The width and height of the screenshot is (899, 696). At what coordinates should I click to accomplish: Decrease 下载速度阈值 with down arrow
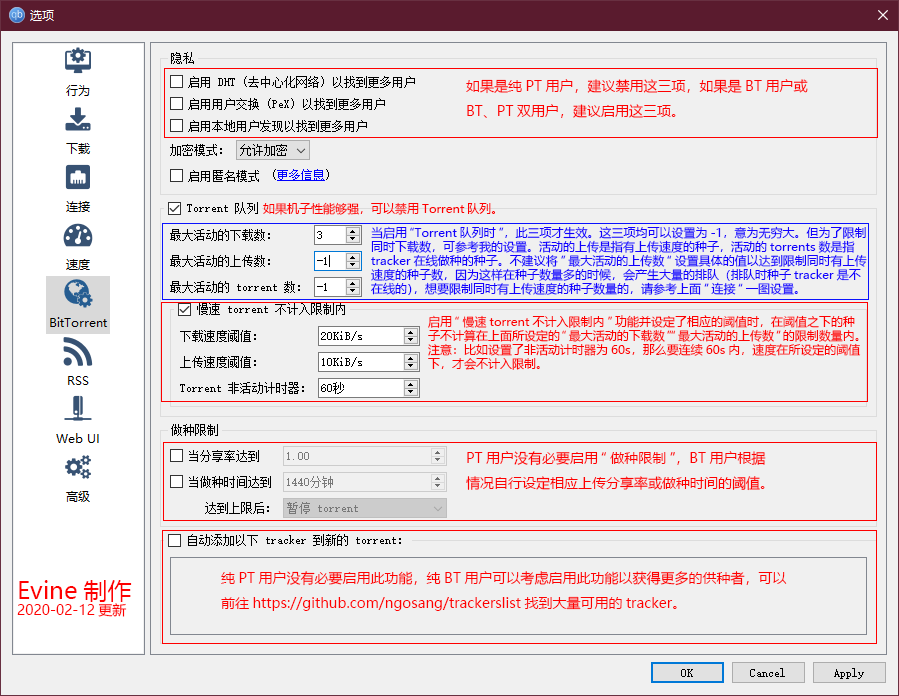[411, 341]
